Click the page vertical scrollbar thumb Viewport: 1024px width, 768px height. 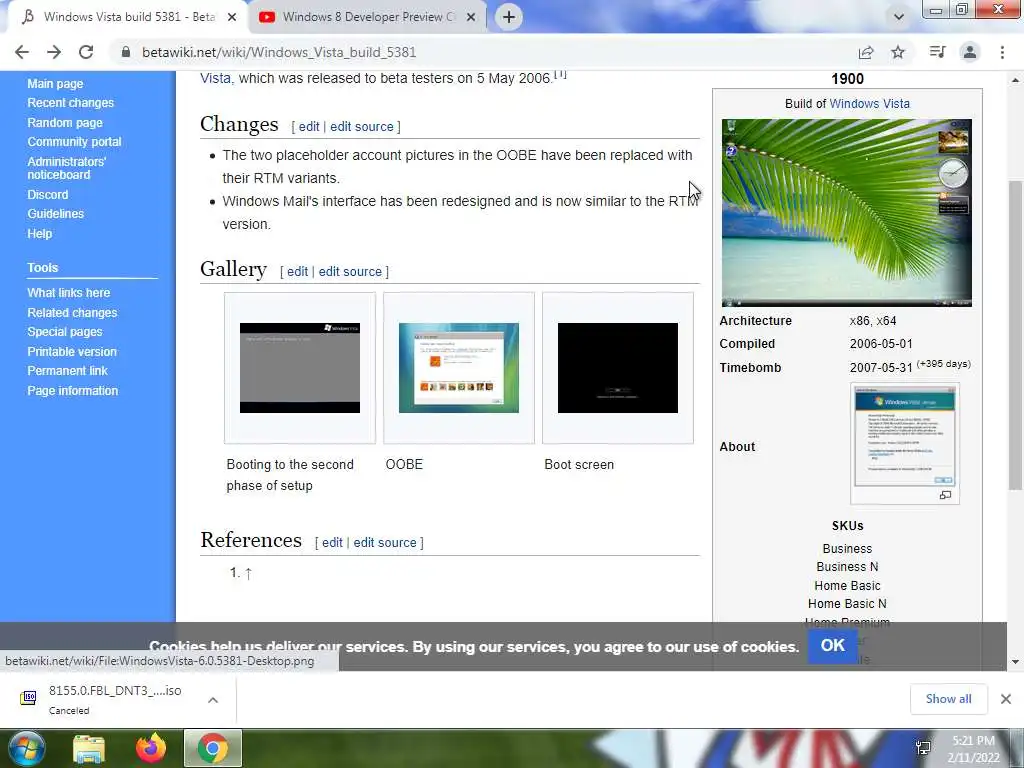[x=1015, y=335]
